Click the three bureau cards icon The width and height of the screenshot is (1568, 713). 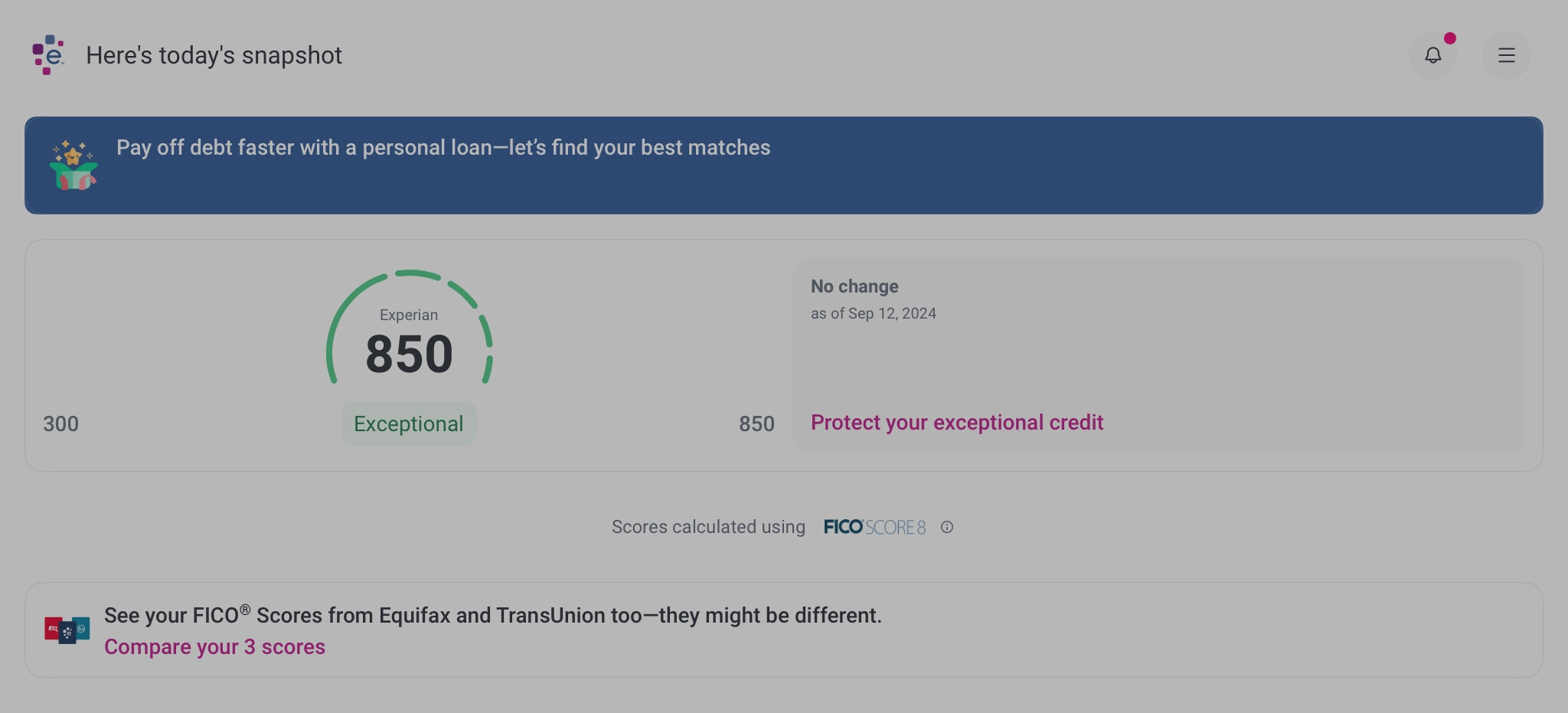pyautogui.click(x=67, y=630)
